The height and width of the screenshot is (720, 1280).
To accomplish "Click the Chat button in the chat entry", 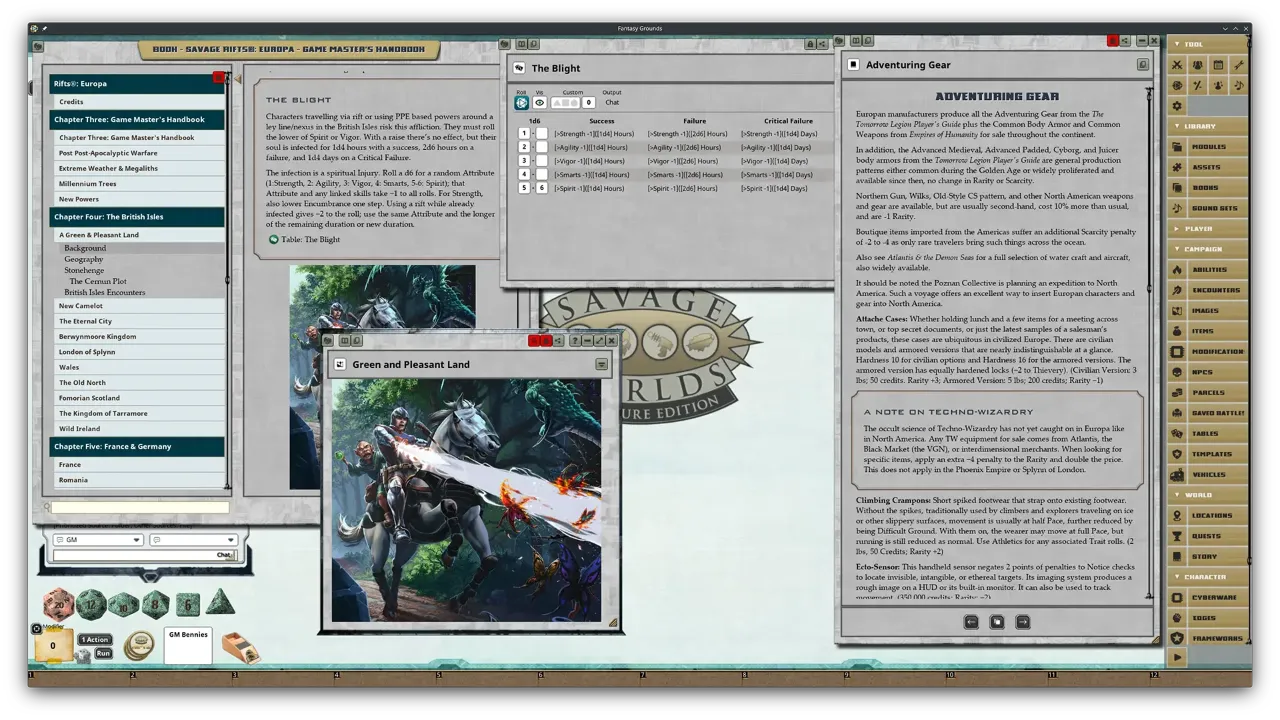I will pos(224,555).
